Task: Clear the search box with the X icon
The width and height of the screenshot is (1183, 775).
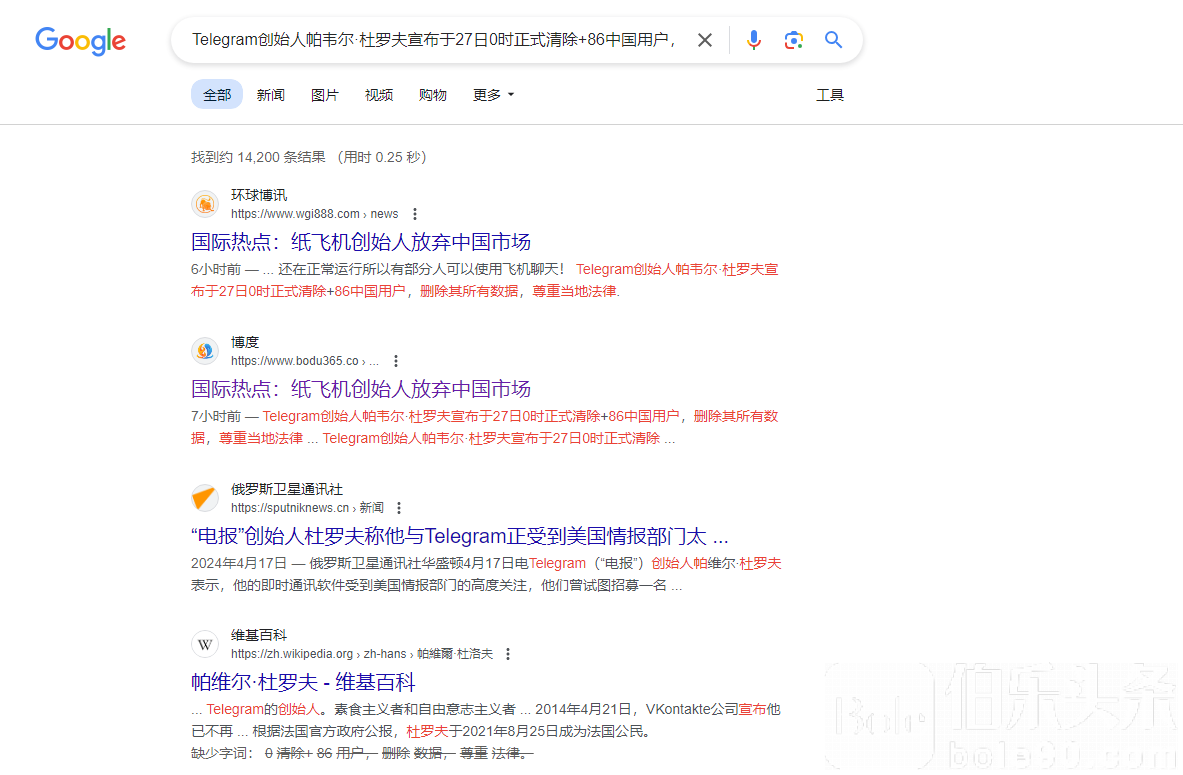Action: tap(705, 40)
